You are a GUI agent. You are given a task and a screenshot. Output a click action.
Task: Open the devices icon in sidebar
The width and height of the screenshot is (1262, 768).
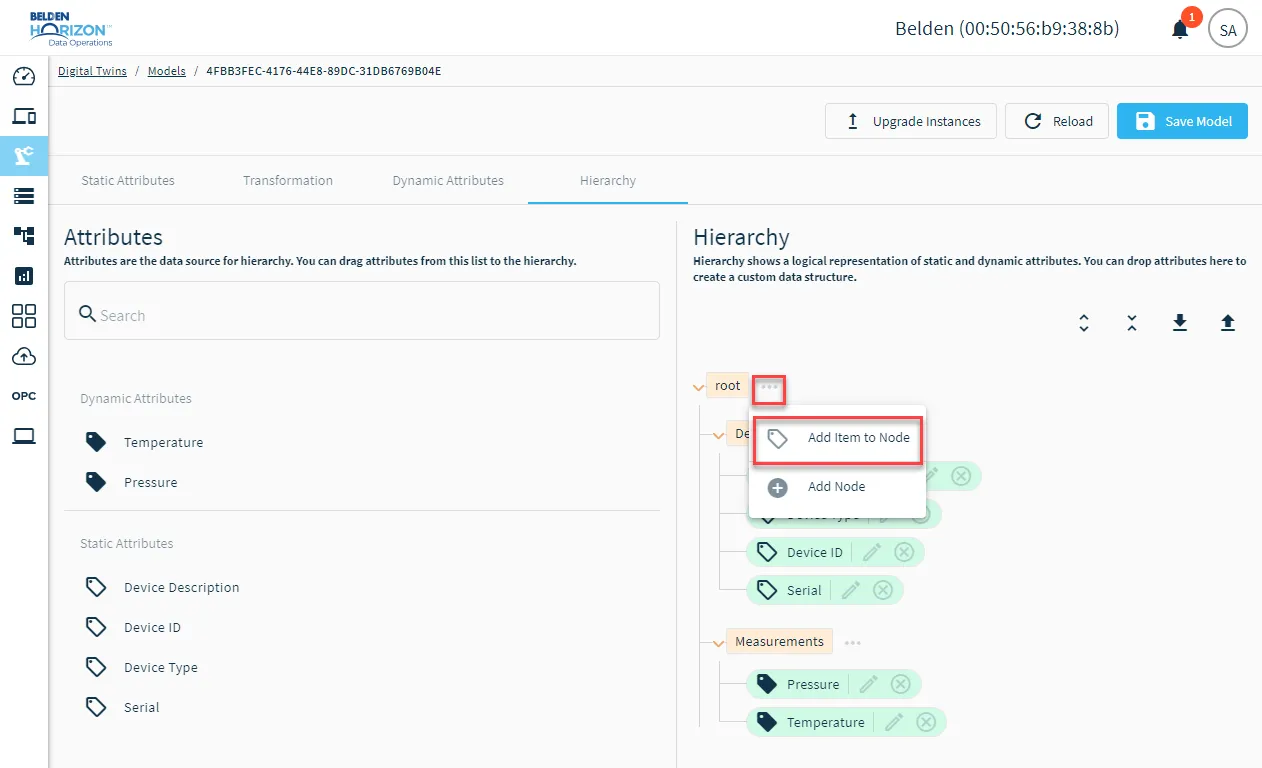pyautogui.click(x=24, y=116)
